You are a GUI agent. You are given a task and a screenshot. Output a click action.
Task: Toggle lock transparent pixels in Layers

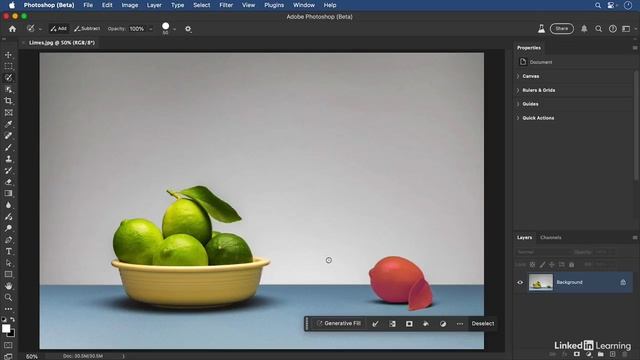pos(532,264)
